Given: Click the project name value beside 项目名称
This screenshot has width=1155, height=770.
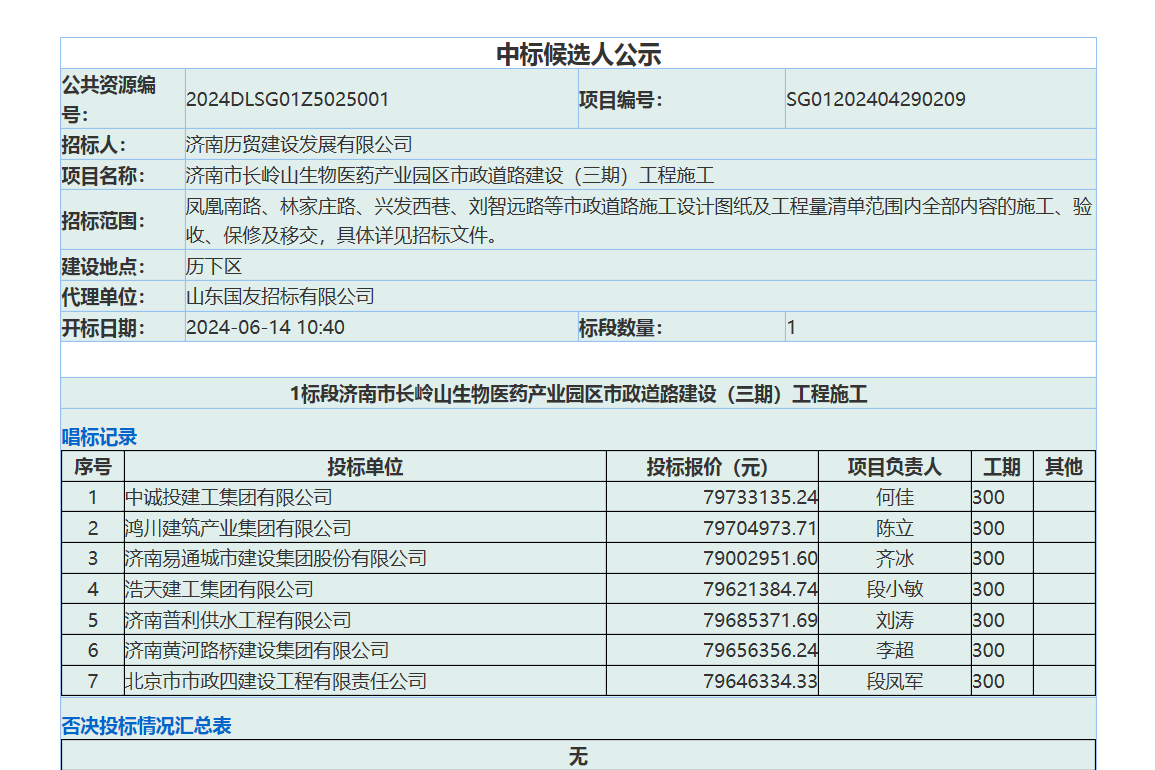Looking at the screenshot, I should 450,175.
